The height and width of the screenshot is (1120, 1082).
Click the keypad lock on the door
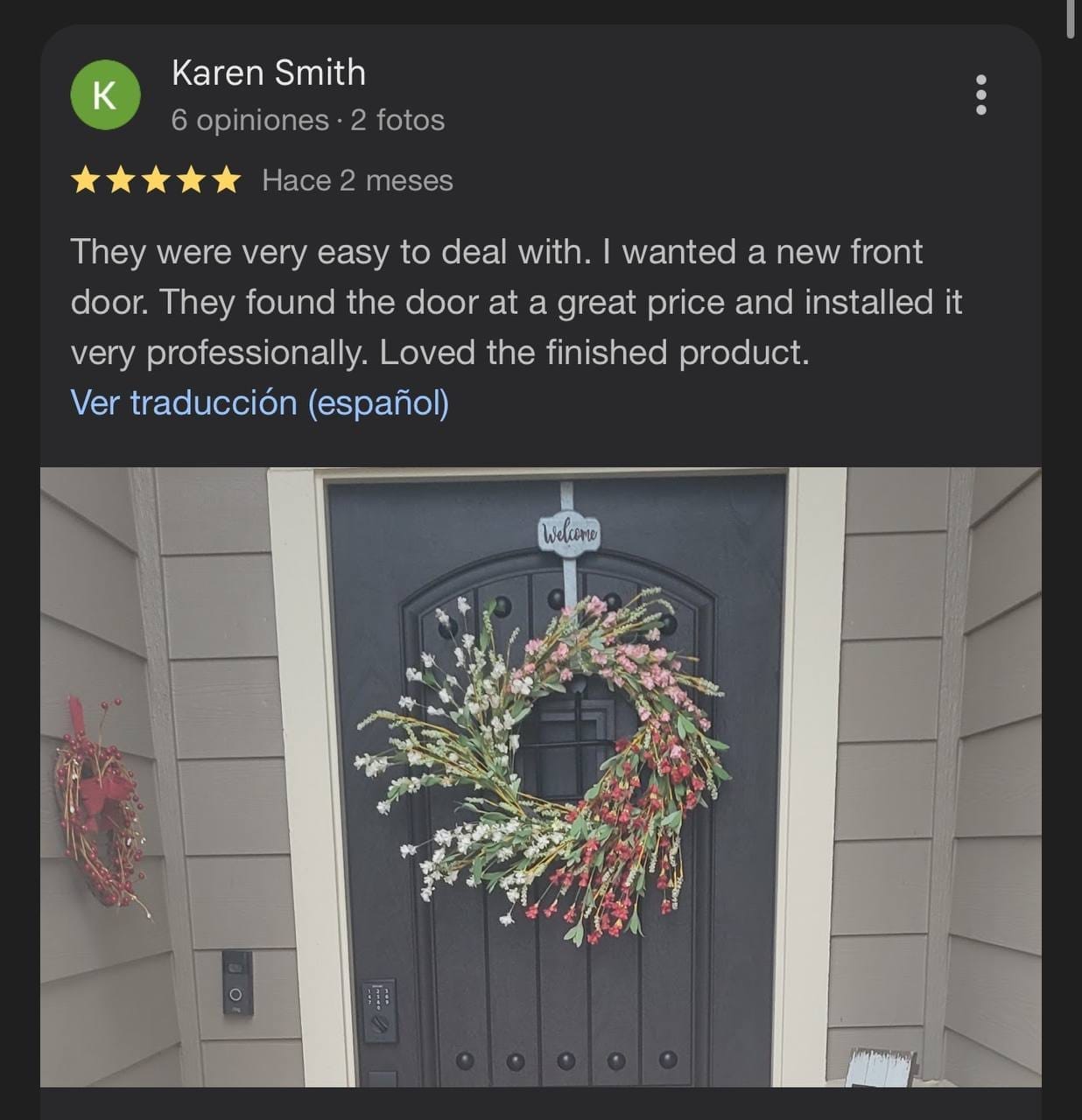coord(379,1011)
